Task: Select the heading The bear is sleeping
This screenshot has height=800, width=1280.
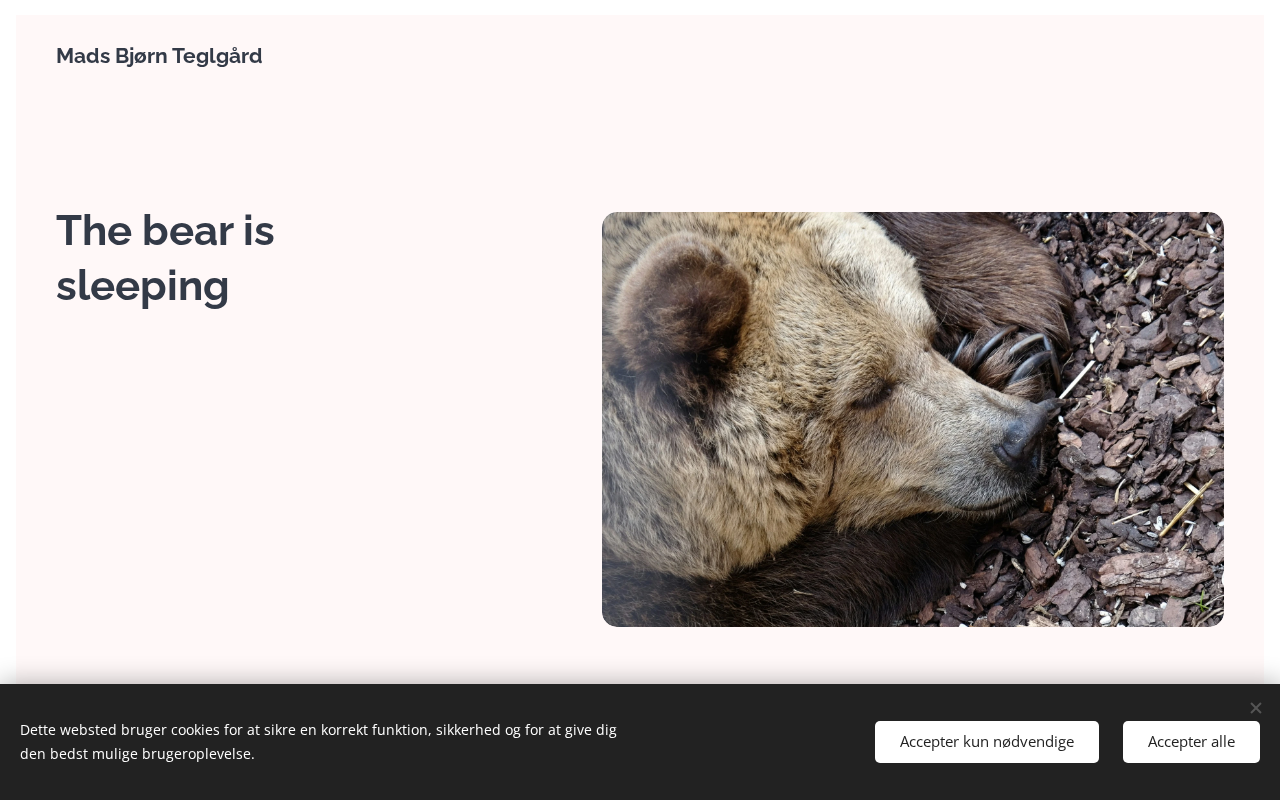Action: point(165,258)
